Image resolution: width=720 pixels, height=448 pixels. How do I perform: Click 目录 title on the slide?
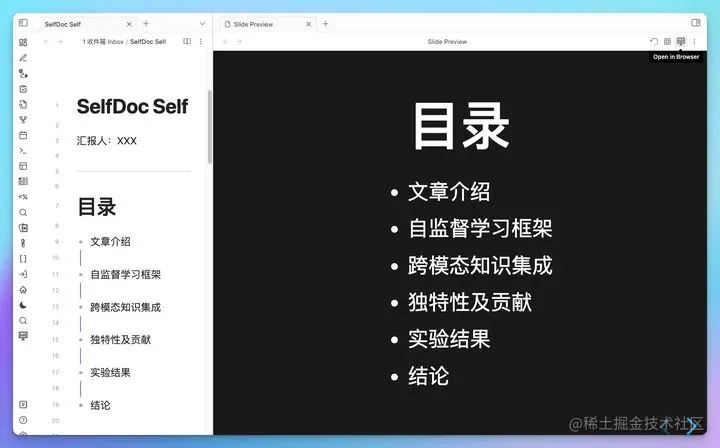[x=461, y=126]
